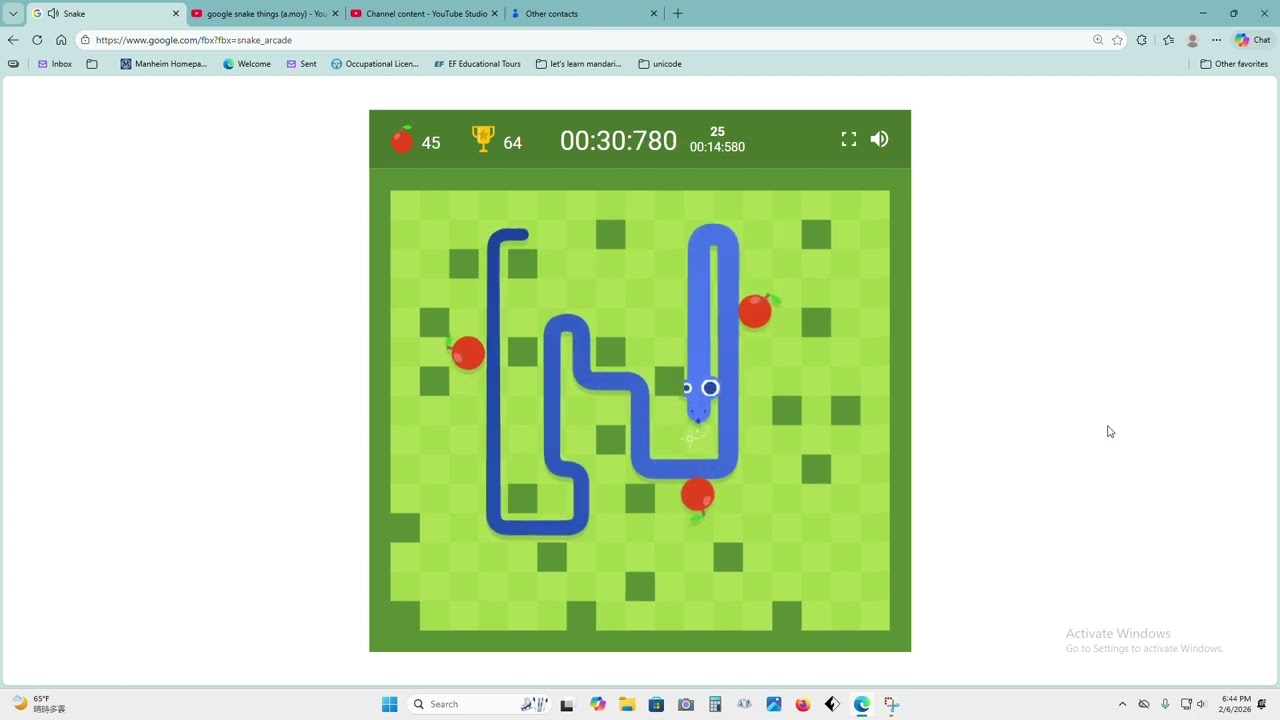Open a new browser tab

pyautogui.click(x=678, y=14)
